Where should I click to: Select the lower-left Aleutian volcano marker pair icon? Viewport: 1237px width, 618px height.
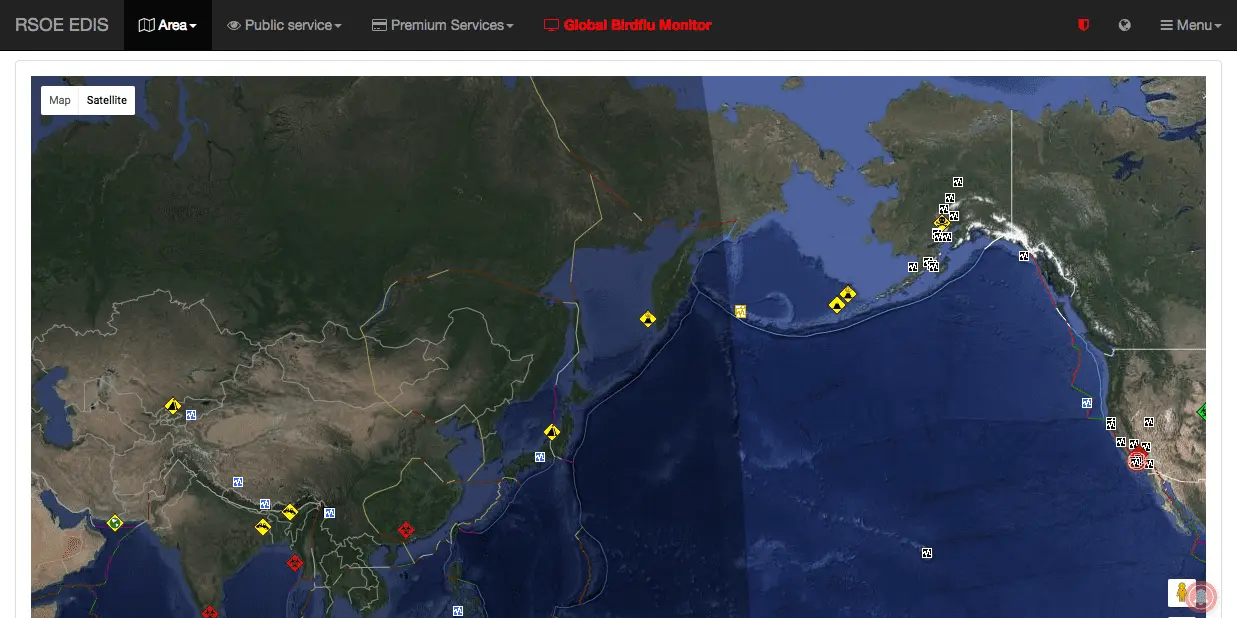coord(837,304)
